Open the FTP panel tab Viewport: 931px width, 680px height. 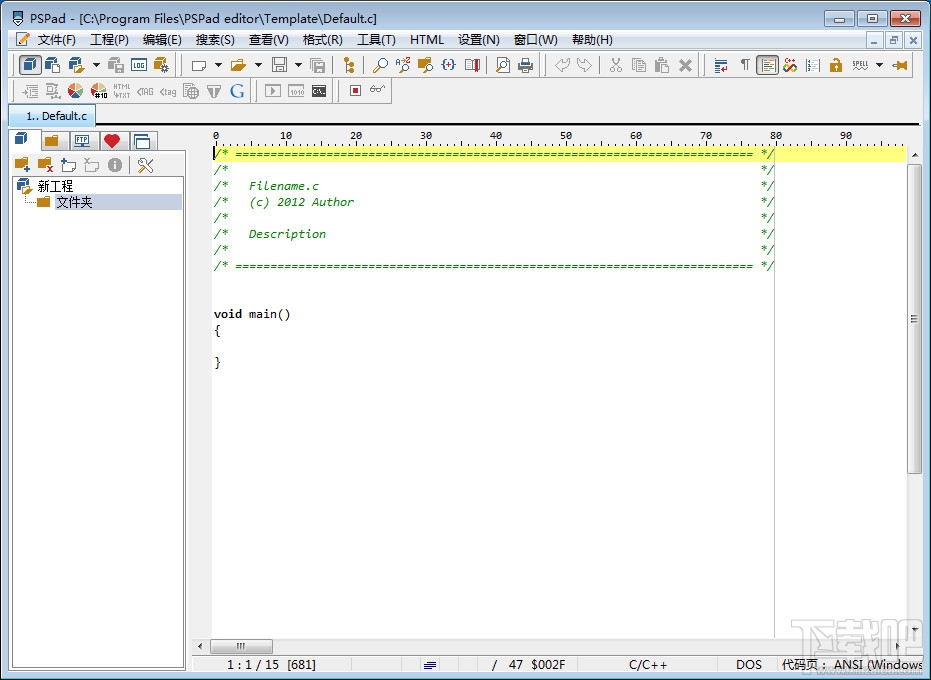[81, 141]
